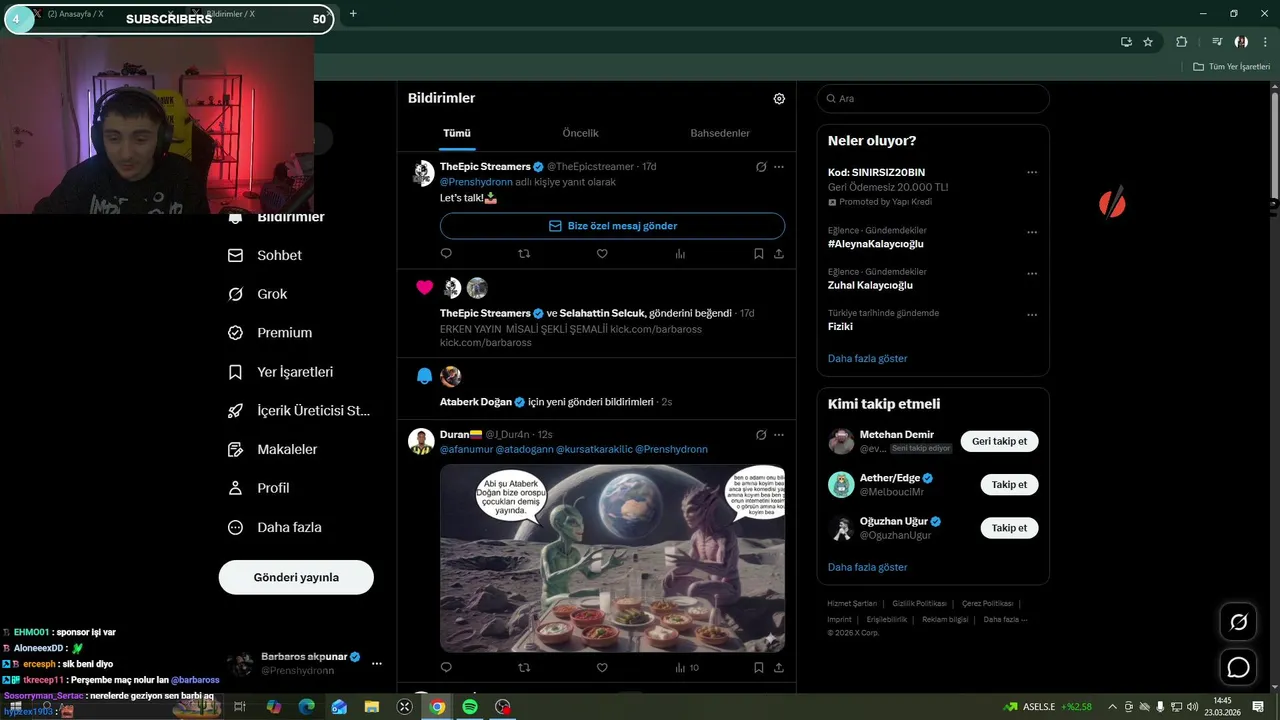
Task: Click Takip et for Oğuzhan Uğur
Action: (x=1009, y=528)
